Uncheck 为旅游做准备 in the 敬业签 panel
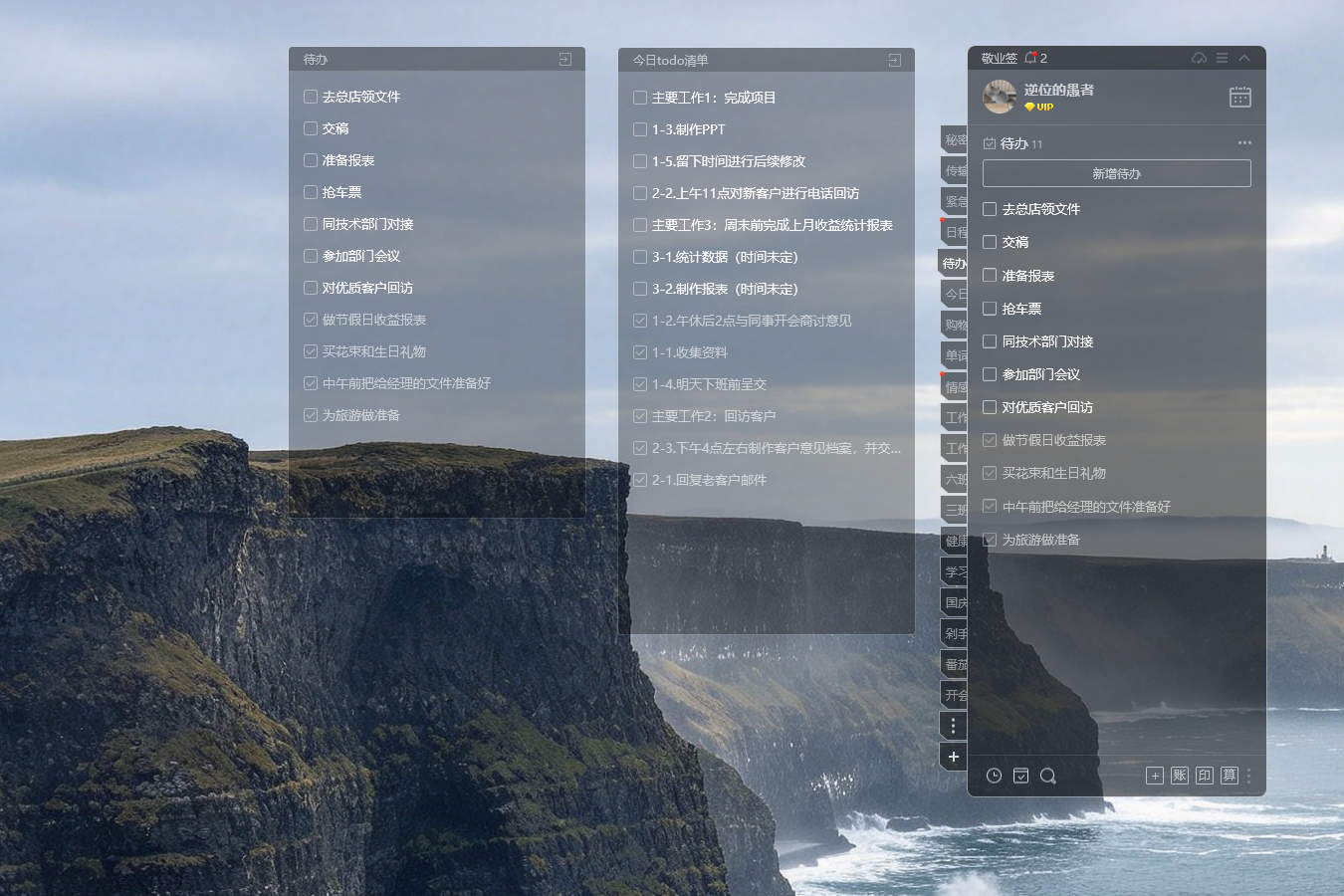This screenshot has width=1344, height=896. click(x=990, y=540)
